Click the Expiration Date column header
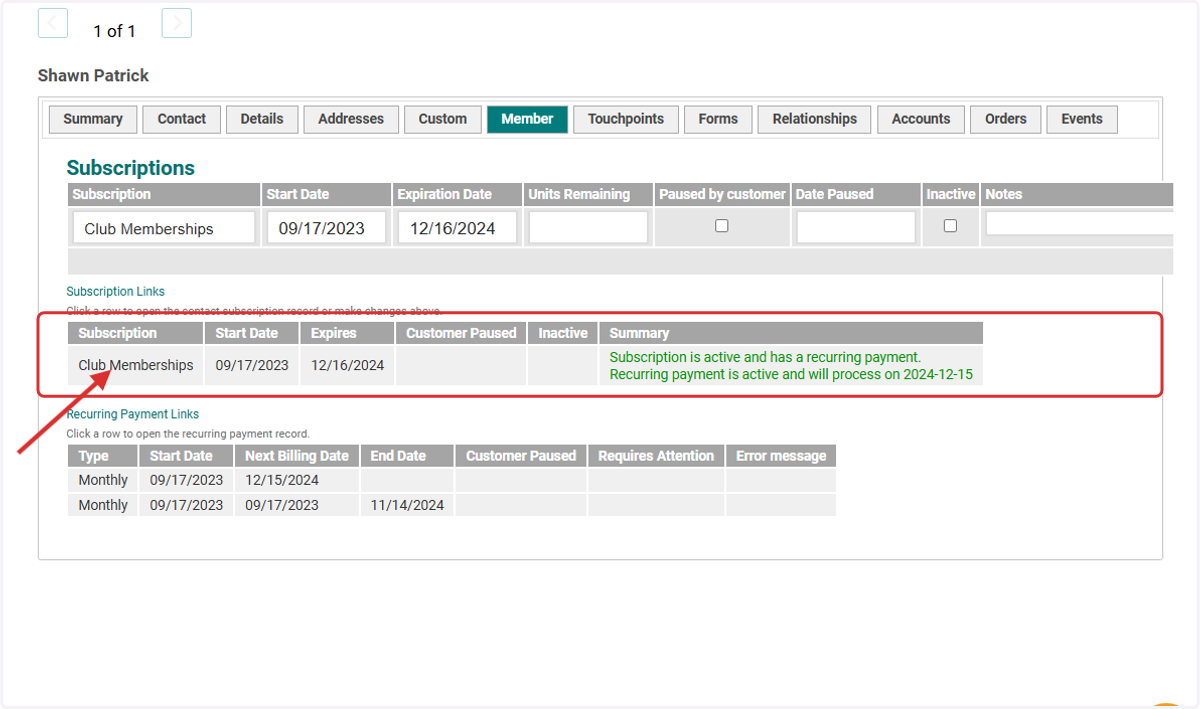Image resolution: width=1200 pixels, height=709 pixels. [457, 195]
